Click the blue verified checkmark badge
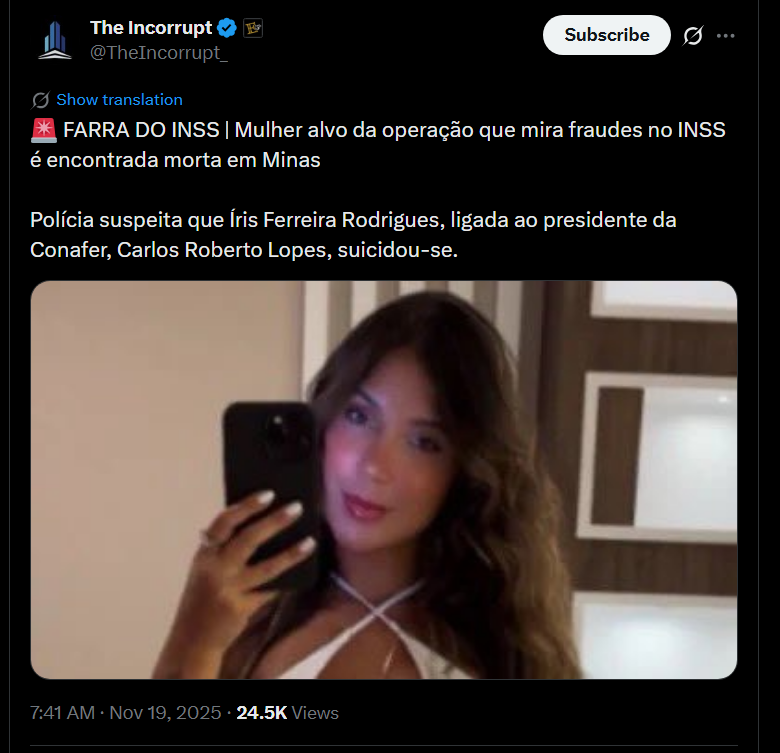 click(227, 28)
